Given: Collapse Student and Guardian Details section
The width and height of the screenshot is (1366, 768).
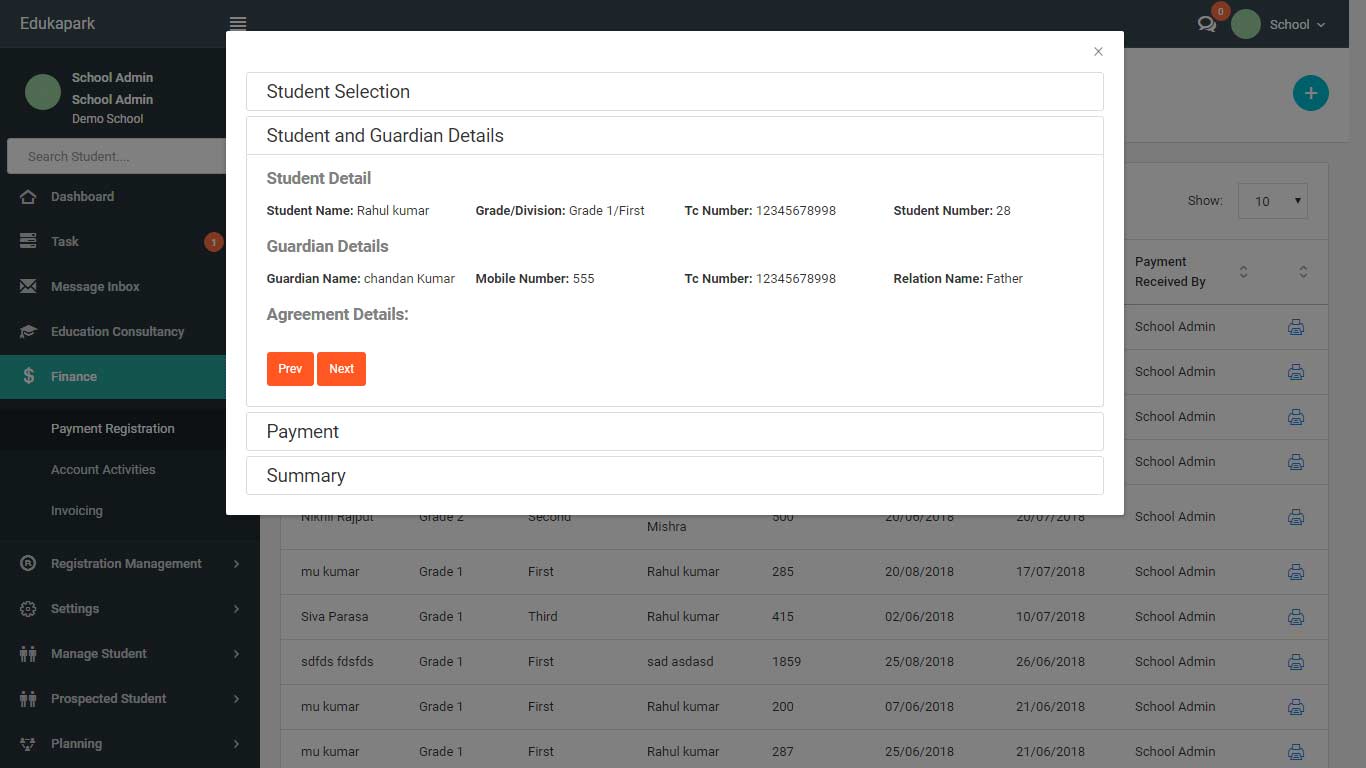Looking at the screenshot, I should 675,135.
